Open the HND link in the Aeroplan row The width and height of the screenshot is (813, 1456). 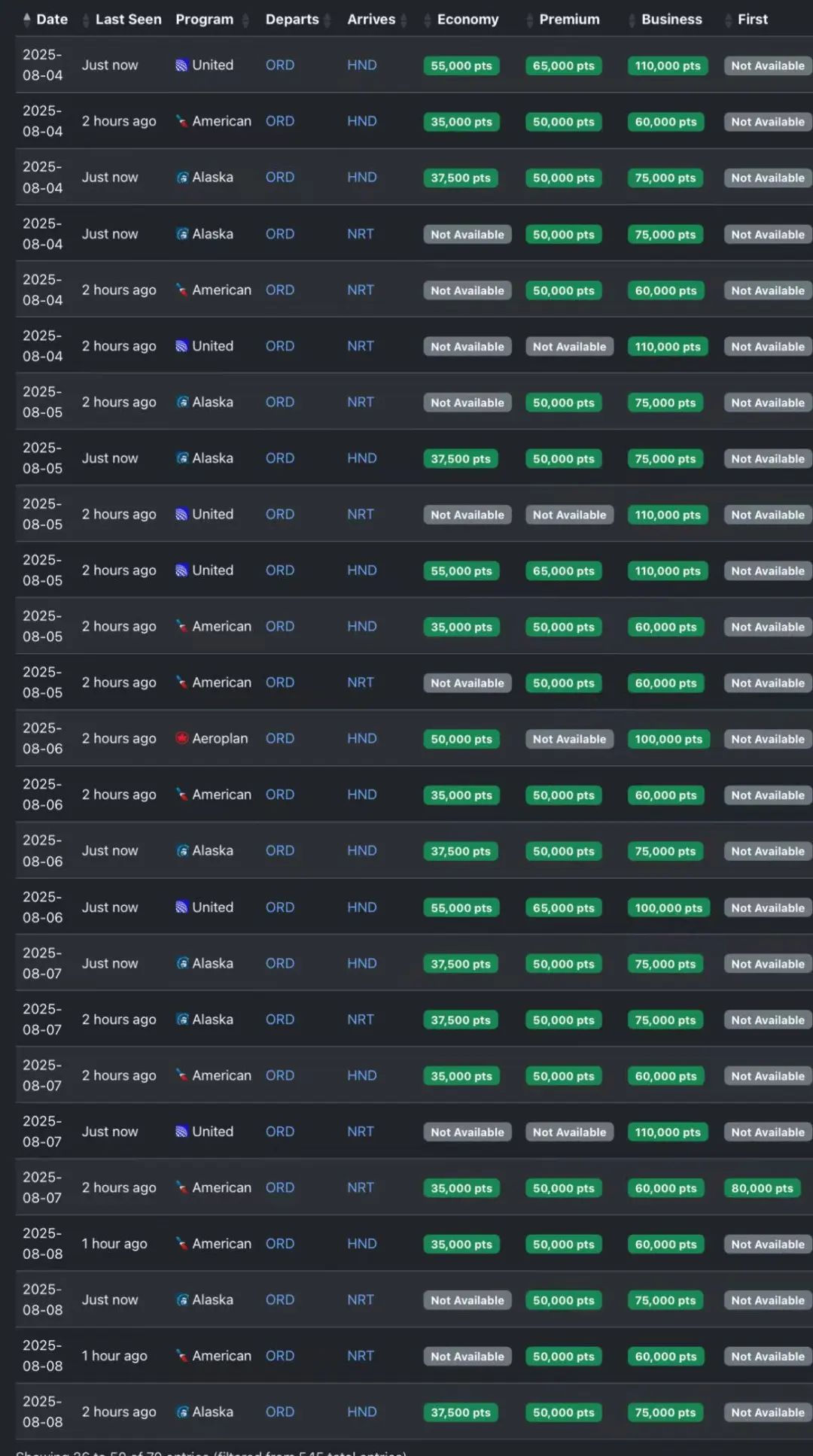[361, 739]
